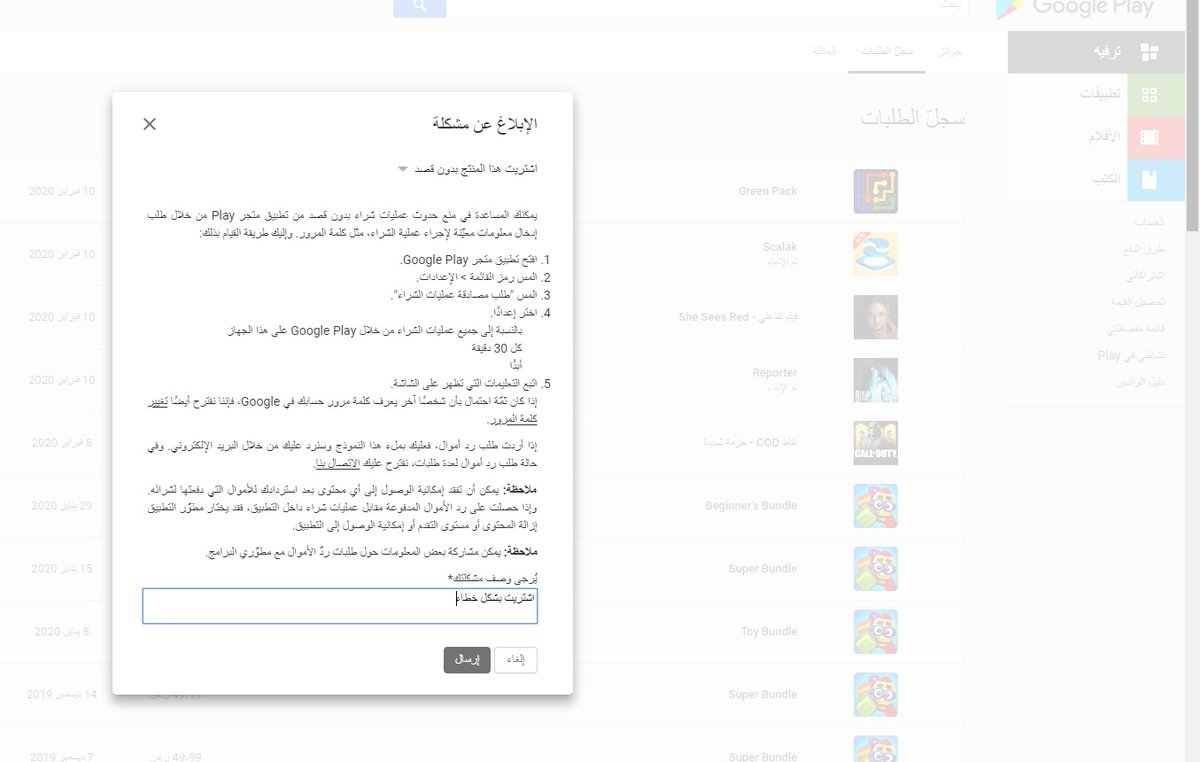Switch to the سجلّ الطلبات tab
Image resolution: width=1200 pixels, height=762 pixels.
(x=888, y=51)
